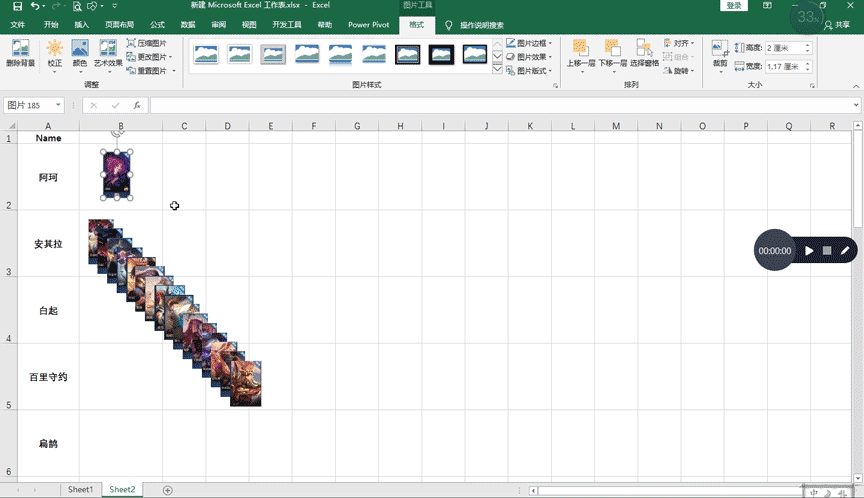Switch to the 插入 insert tab
This screenshot has width=864, height=498.
click(82, 25)
